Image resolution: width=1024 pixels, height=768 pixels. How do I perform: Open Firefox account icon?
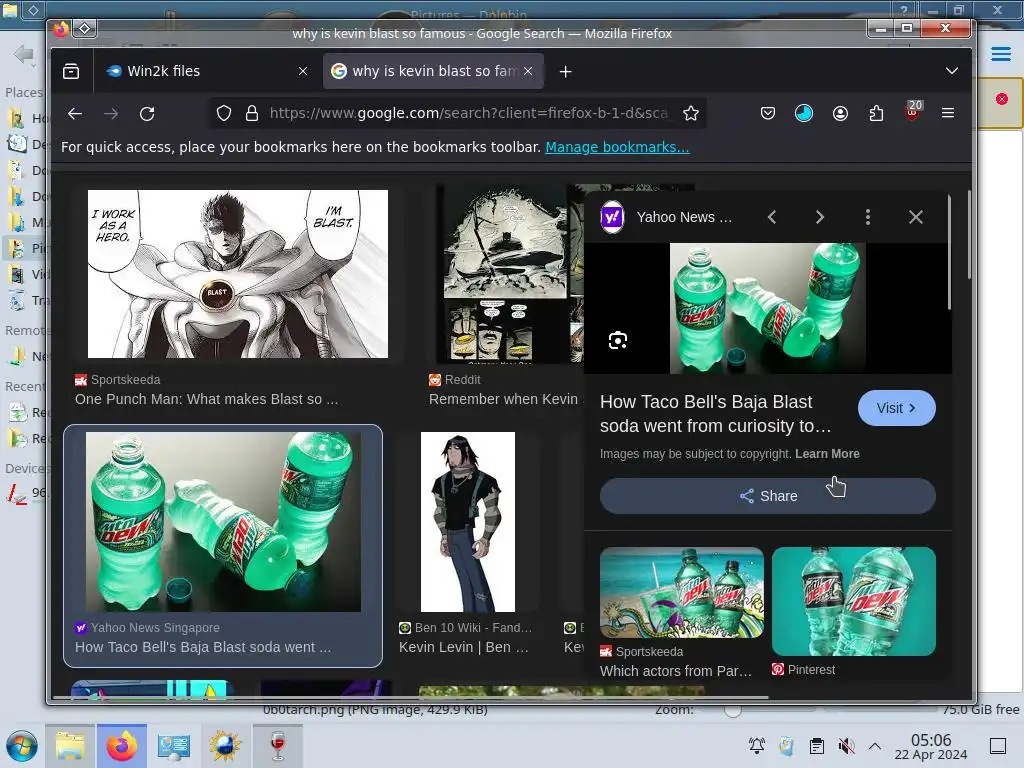(840, 114)
